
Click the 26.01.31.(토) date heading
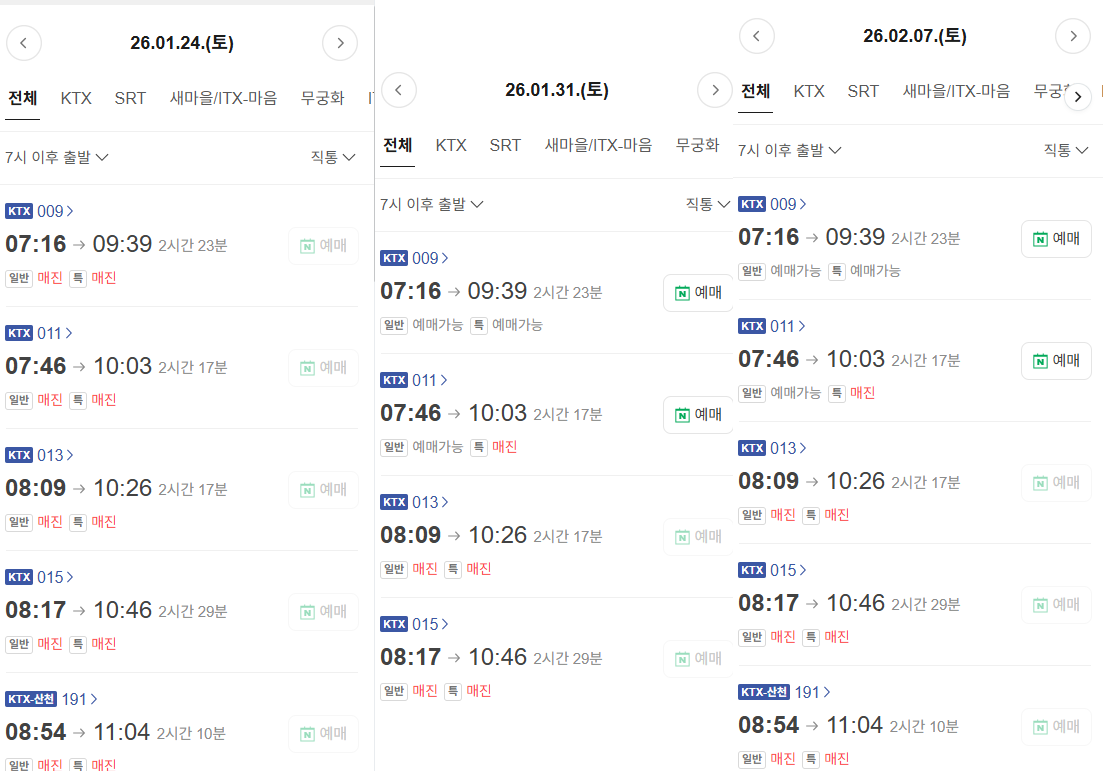pos(557,90)
